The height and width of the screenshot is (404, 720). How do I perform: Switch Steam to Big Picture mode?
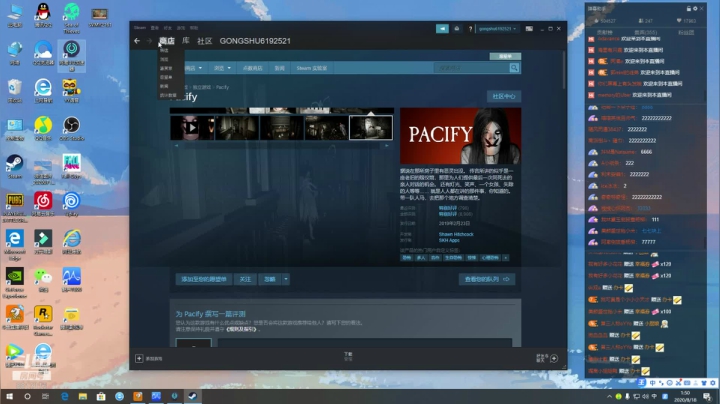click(529, 29)
